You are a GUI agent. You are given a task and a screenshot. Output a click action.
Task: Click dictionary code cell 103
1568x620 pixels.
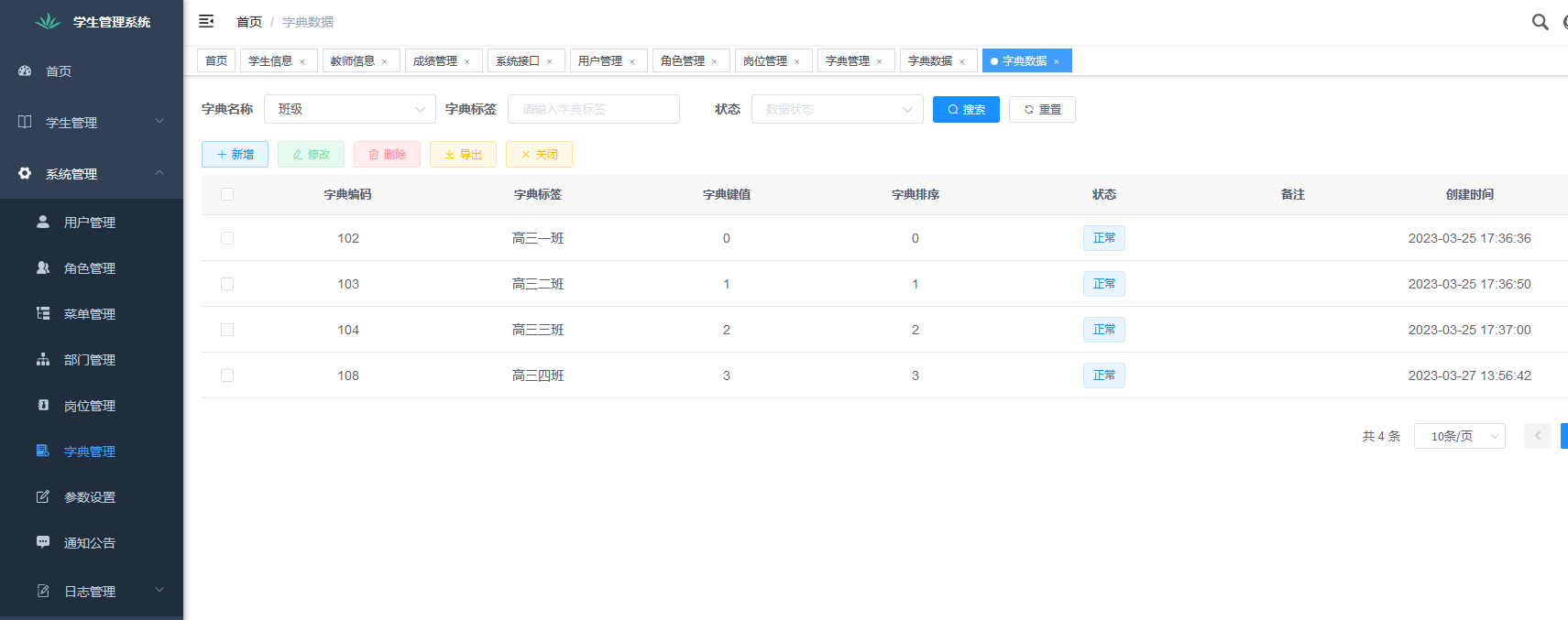click(348, 284)
